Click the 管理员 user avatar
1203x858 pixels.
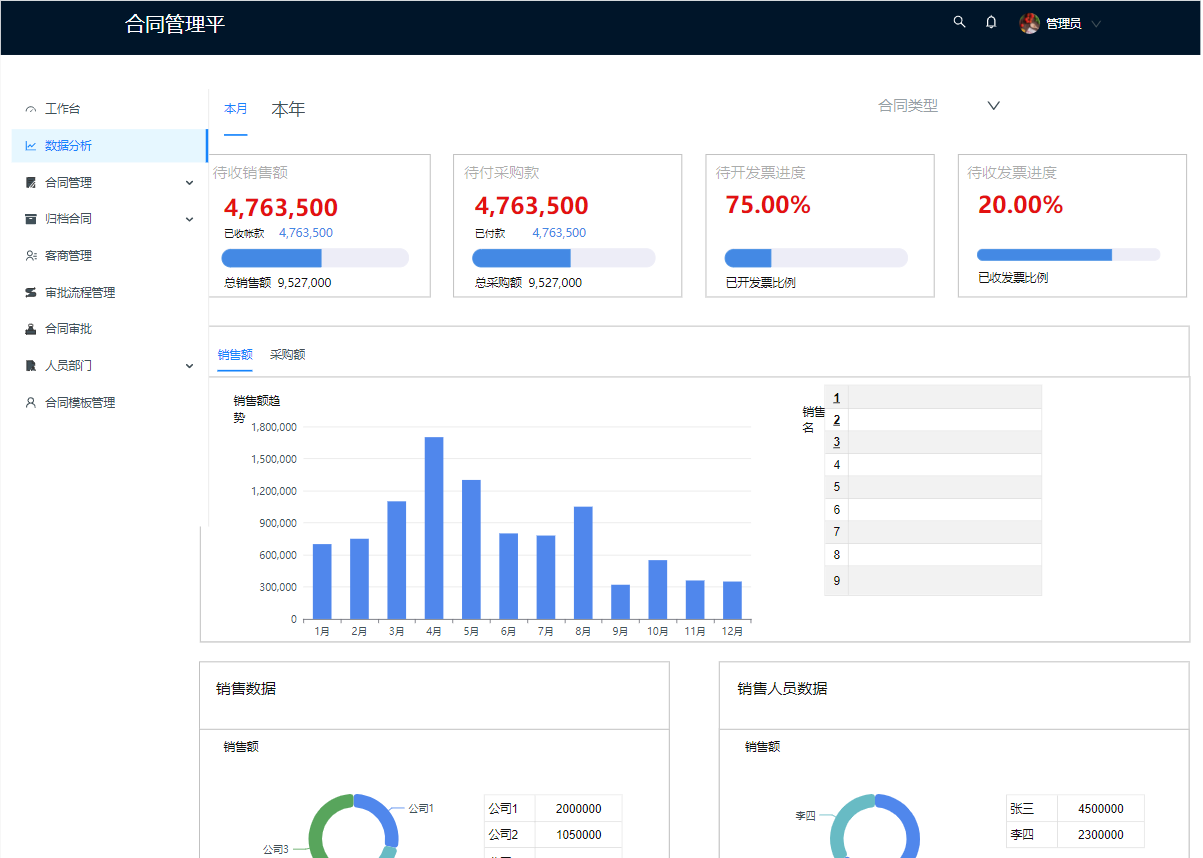[x=1029, y=23]
